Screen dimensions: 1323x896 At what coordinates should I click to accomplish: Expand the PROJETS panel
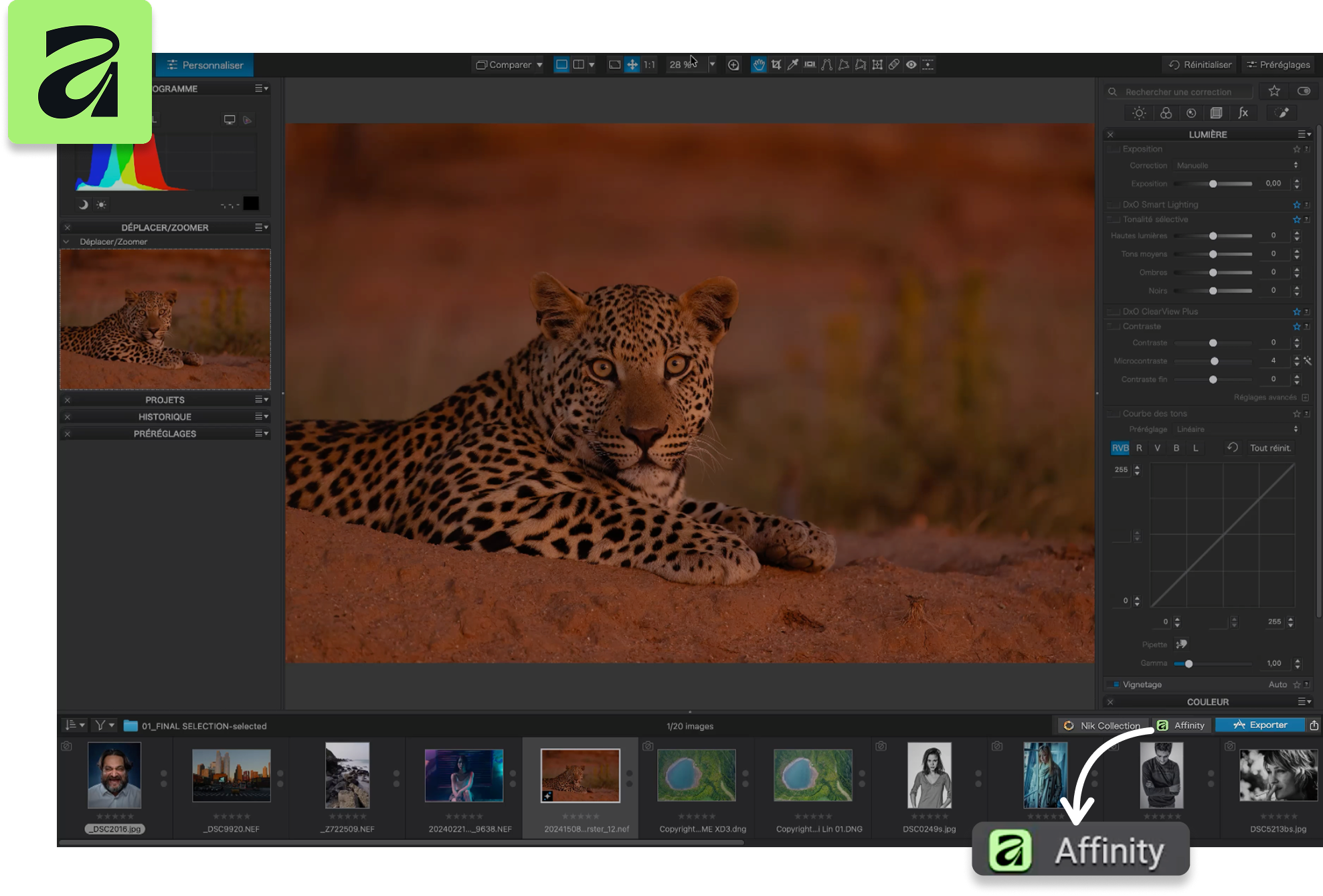pyautogui.click(x=165, y=400)
